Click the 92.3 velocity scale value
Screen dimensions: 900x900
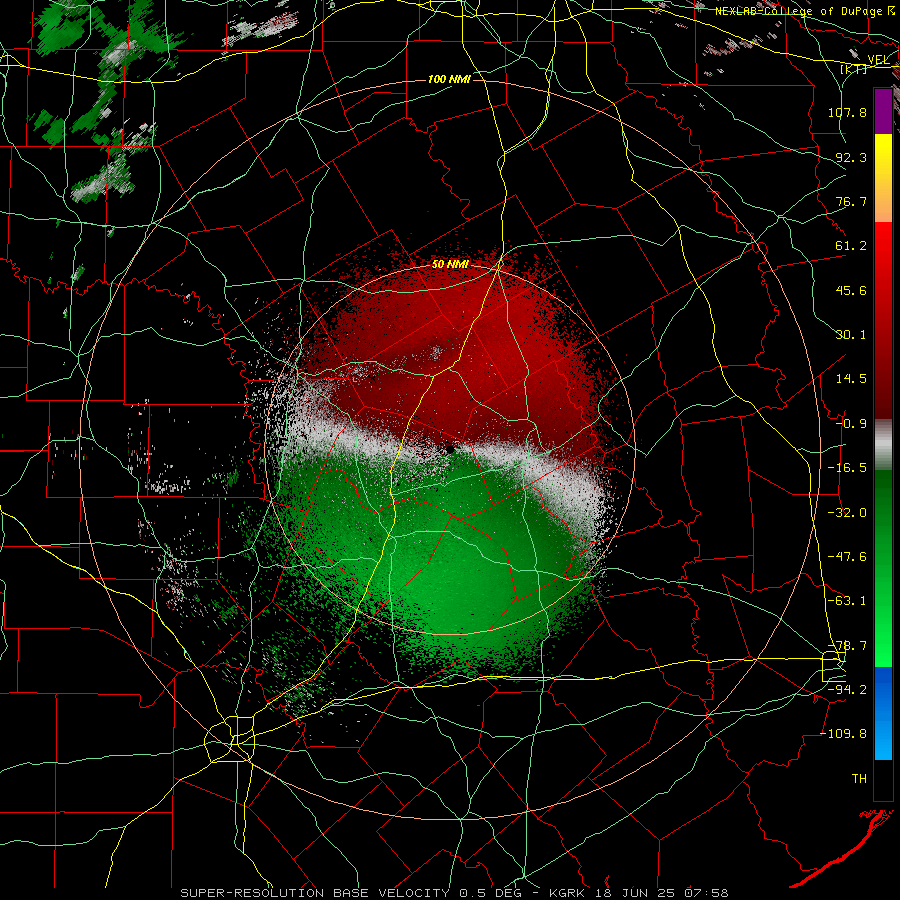coord(851,157)
